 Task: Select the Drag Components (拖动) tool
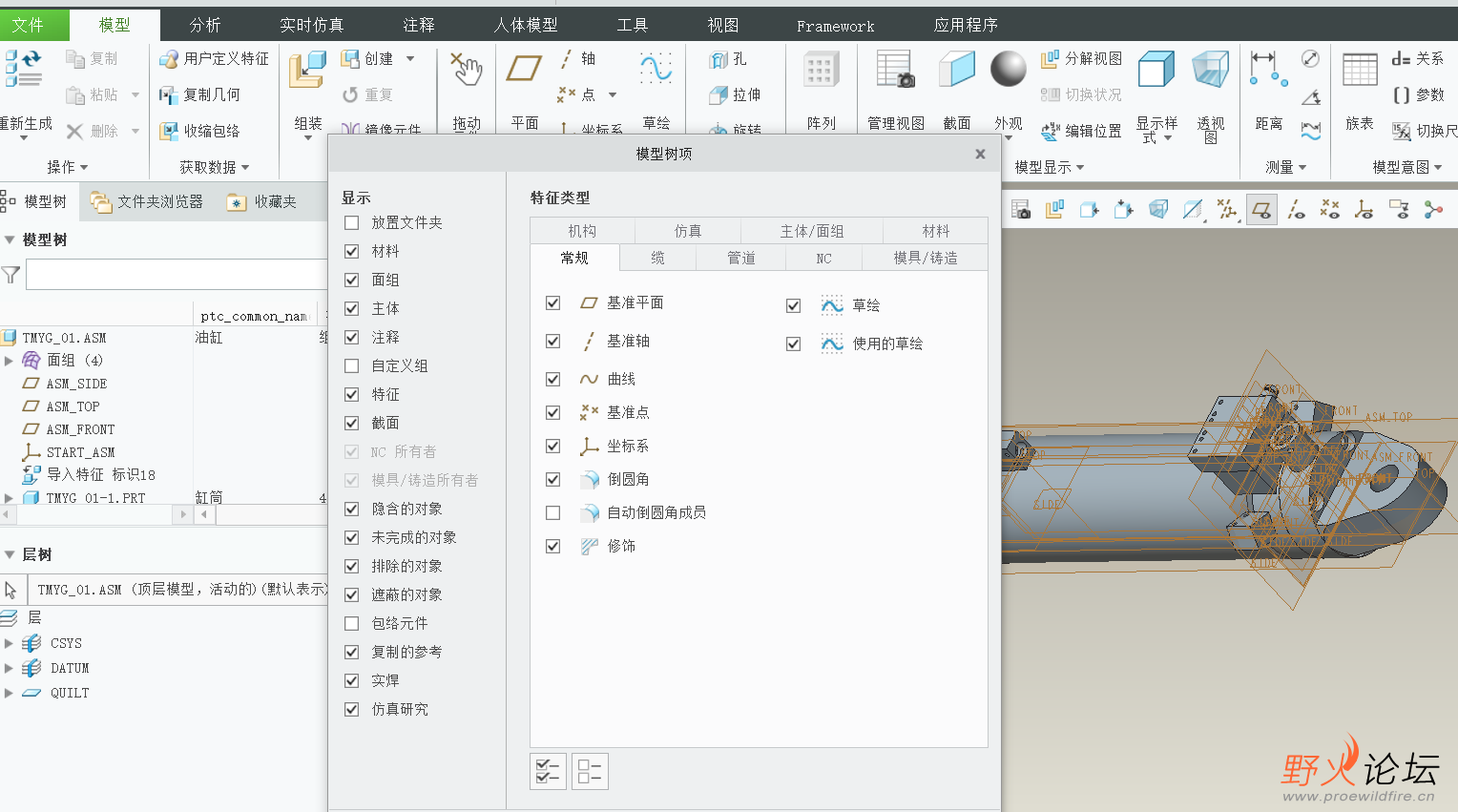(x=467, y=70)
